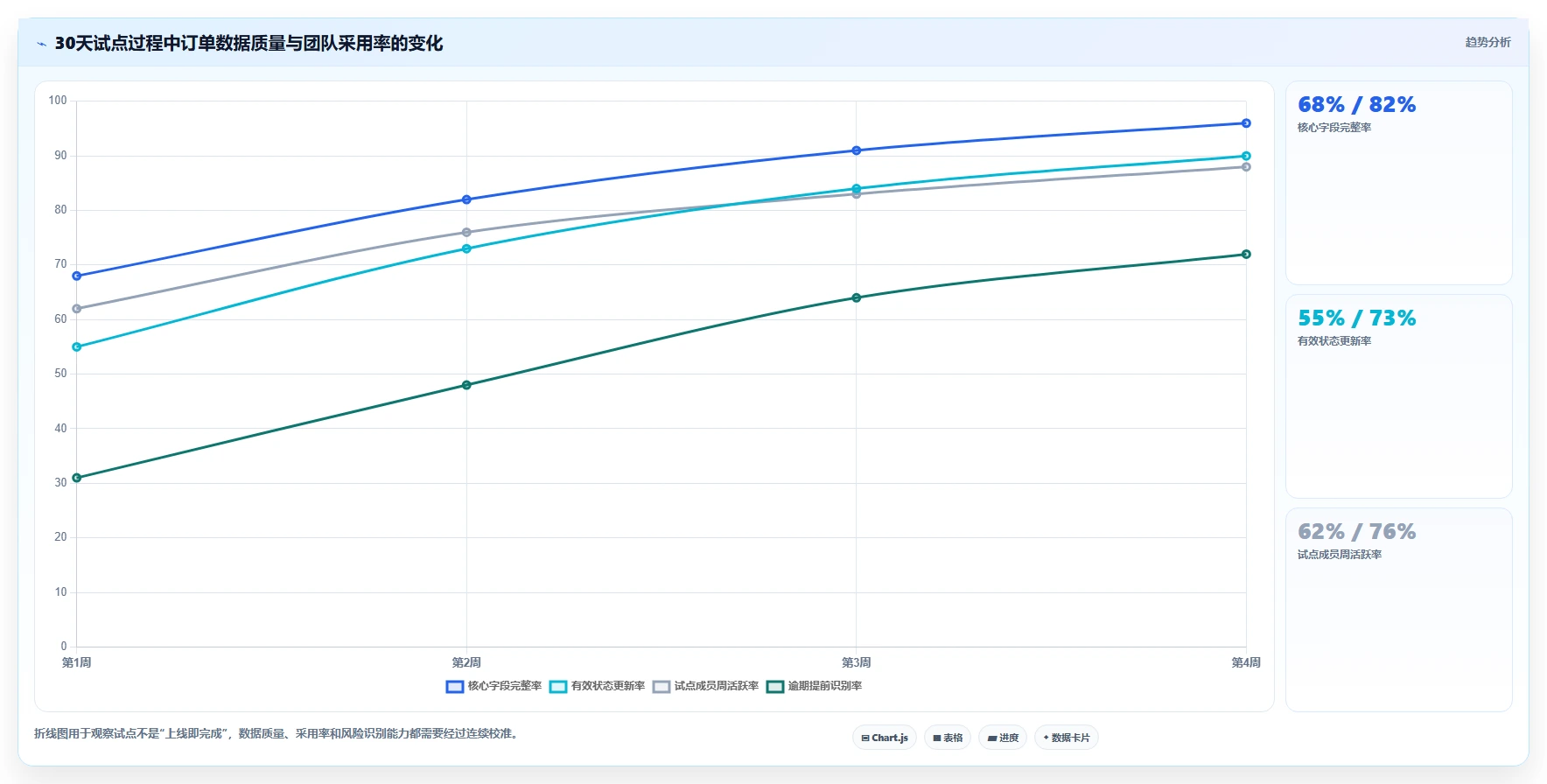The height and width of the screenshot is (784, 1547).
Task: Click the footnote text starting 折线图用于观察
Action: pyautogui.click(x=278, y=733)
